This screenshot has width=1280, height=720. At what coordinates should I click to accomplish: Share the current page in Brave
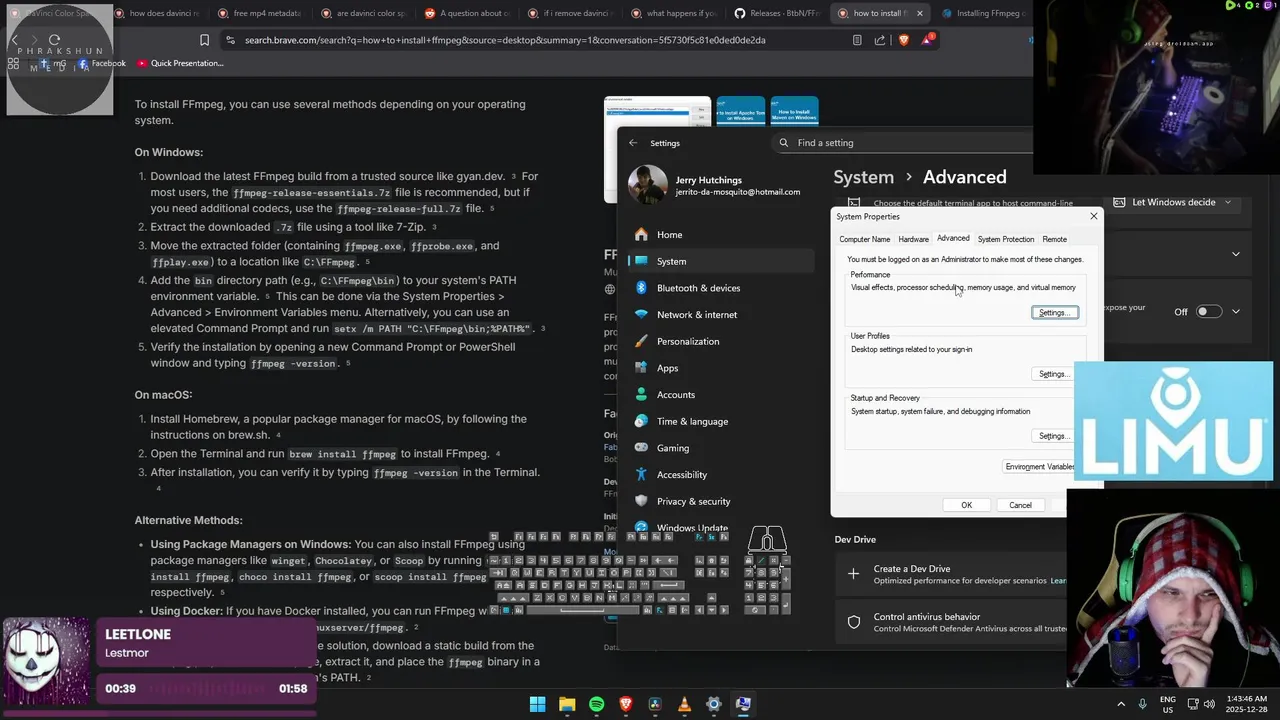click(880, 40)
